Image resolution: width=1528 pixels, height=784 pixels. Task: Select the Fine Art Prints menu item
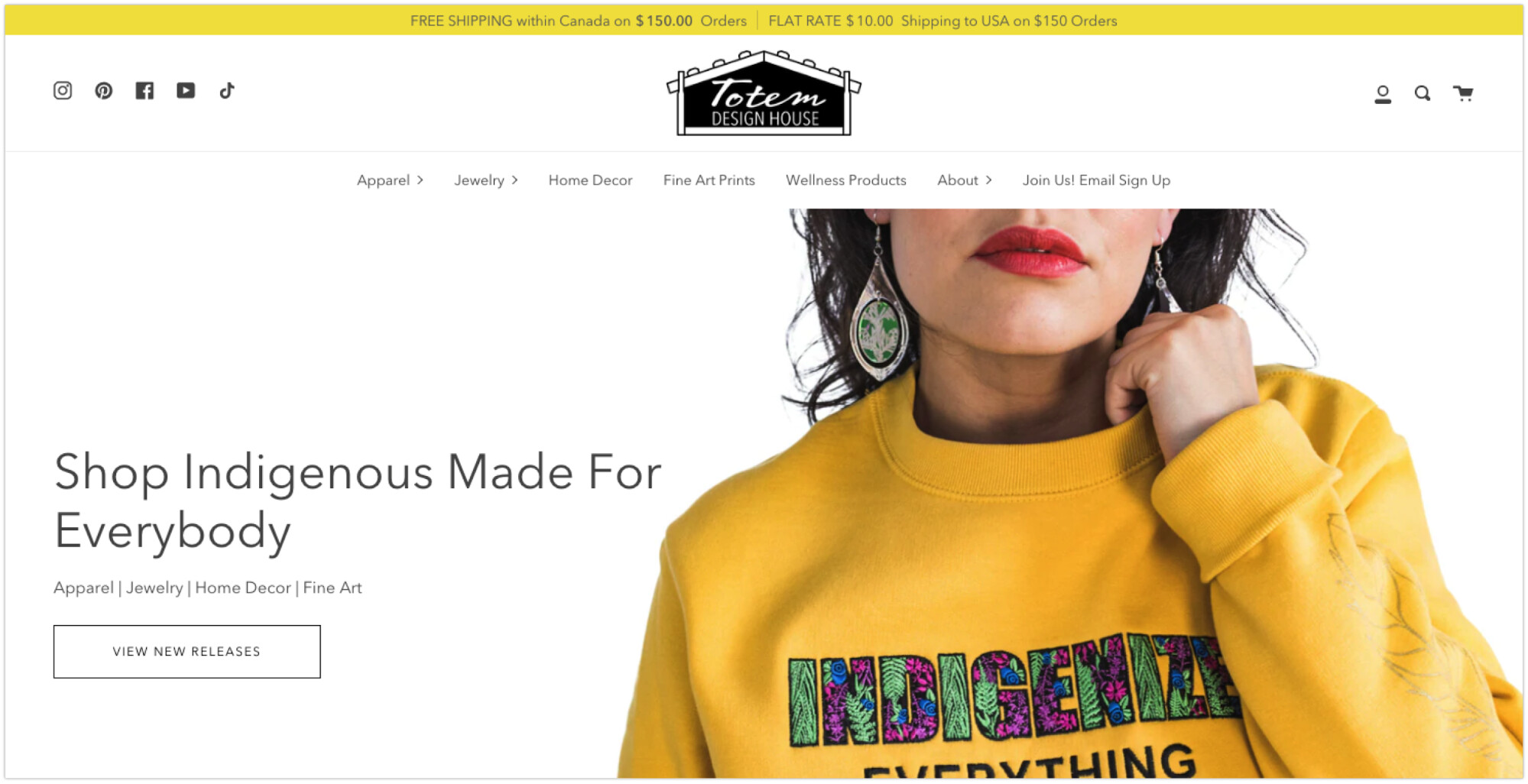(x=709, y=180)
